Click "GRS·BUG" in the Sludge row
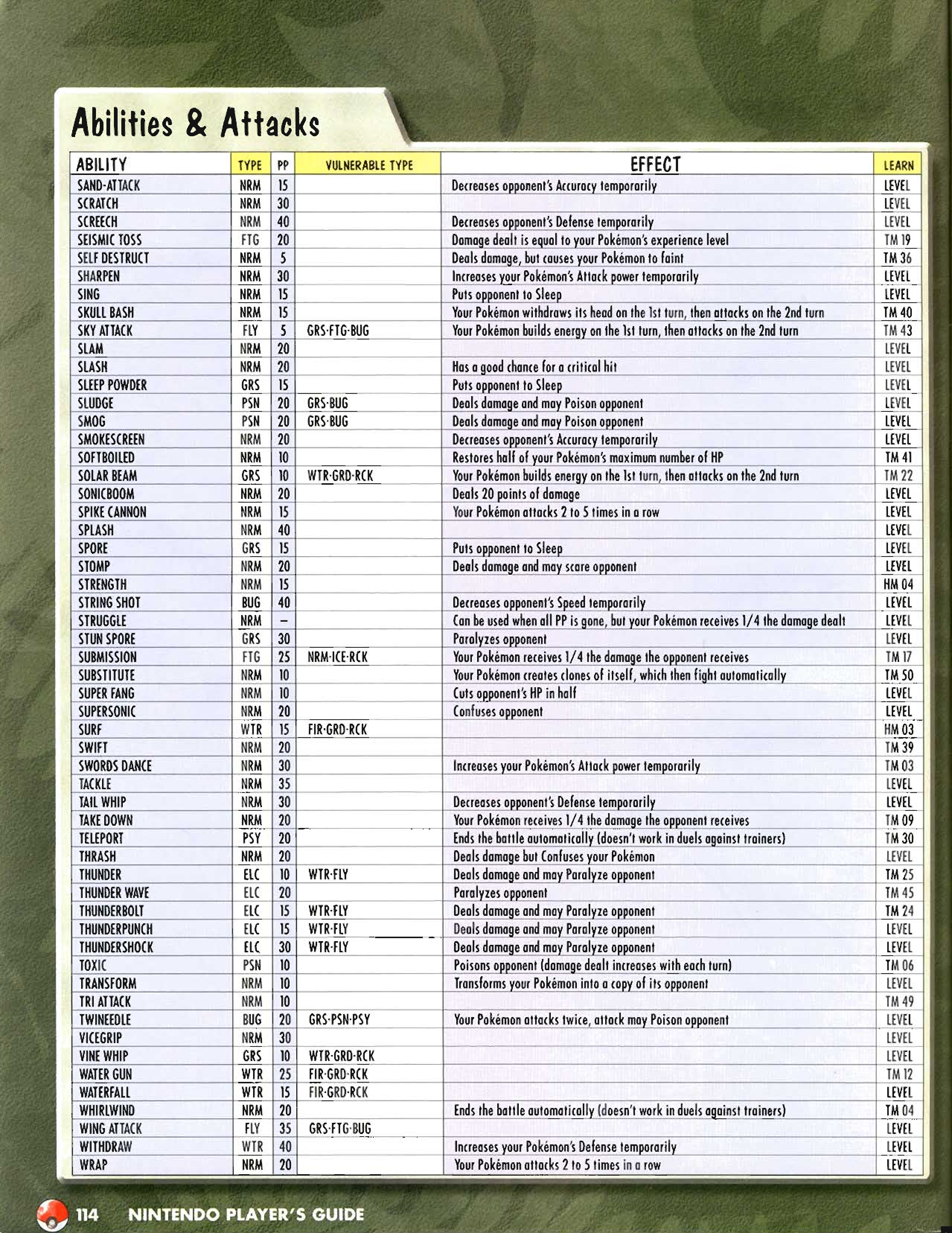This screenshot has width=952, height=1233. [328, 403]
